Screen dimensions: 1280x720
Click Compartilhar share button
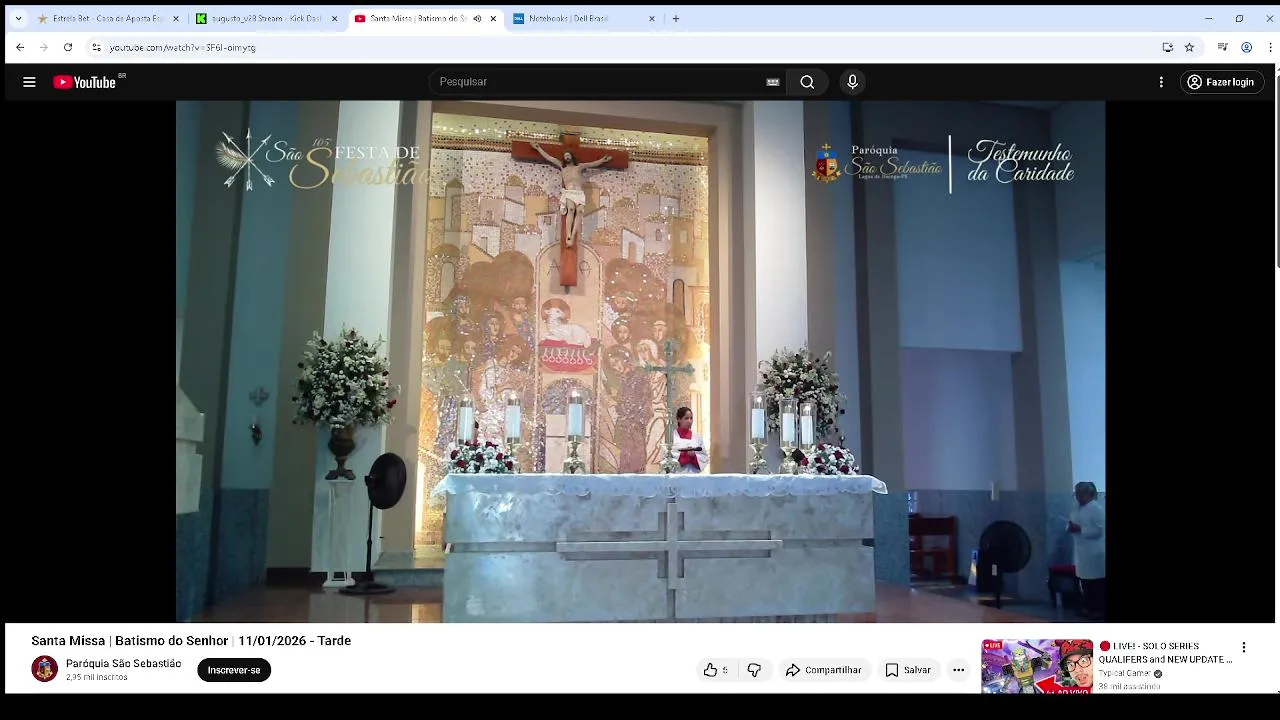click(823, 670)
